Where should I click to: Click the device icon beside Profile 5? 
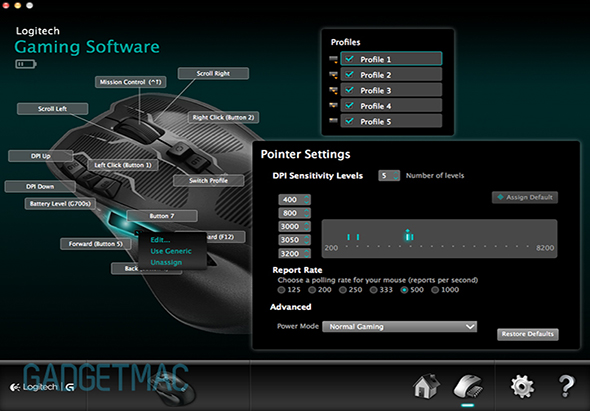click(x=333, y=121)
